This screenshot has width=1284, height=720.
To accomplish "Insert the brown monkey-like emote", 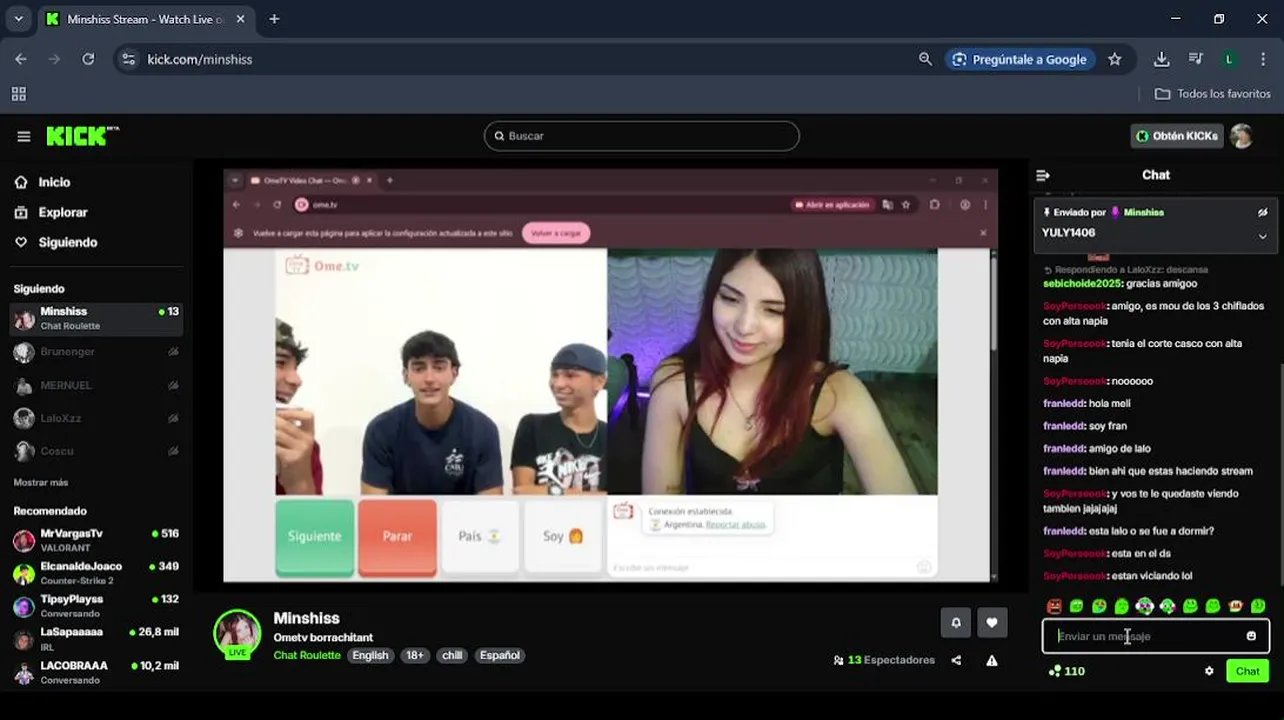I will [x=1236, y=606].
